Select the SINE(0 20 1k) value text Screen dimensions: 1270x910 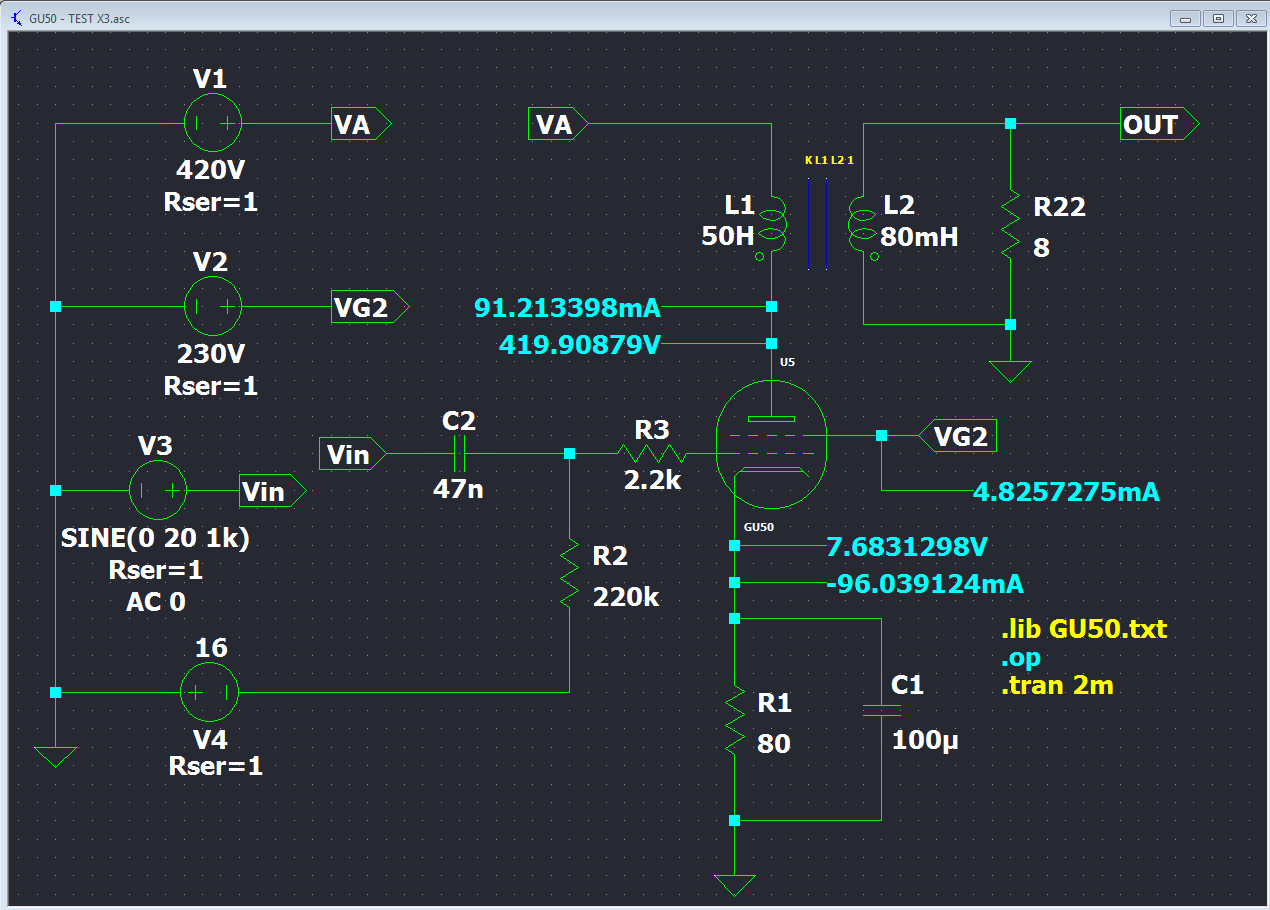[155, 538]
